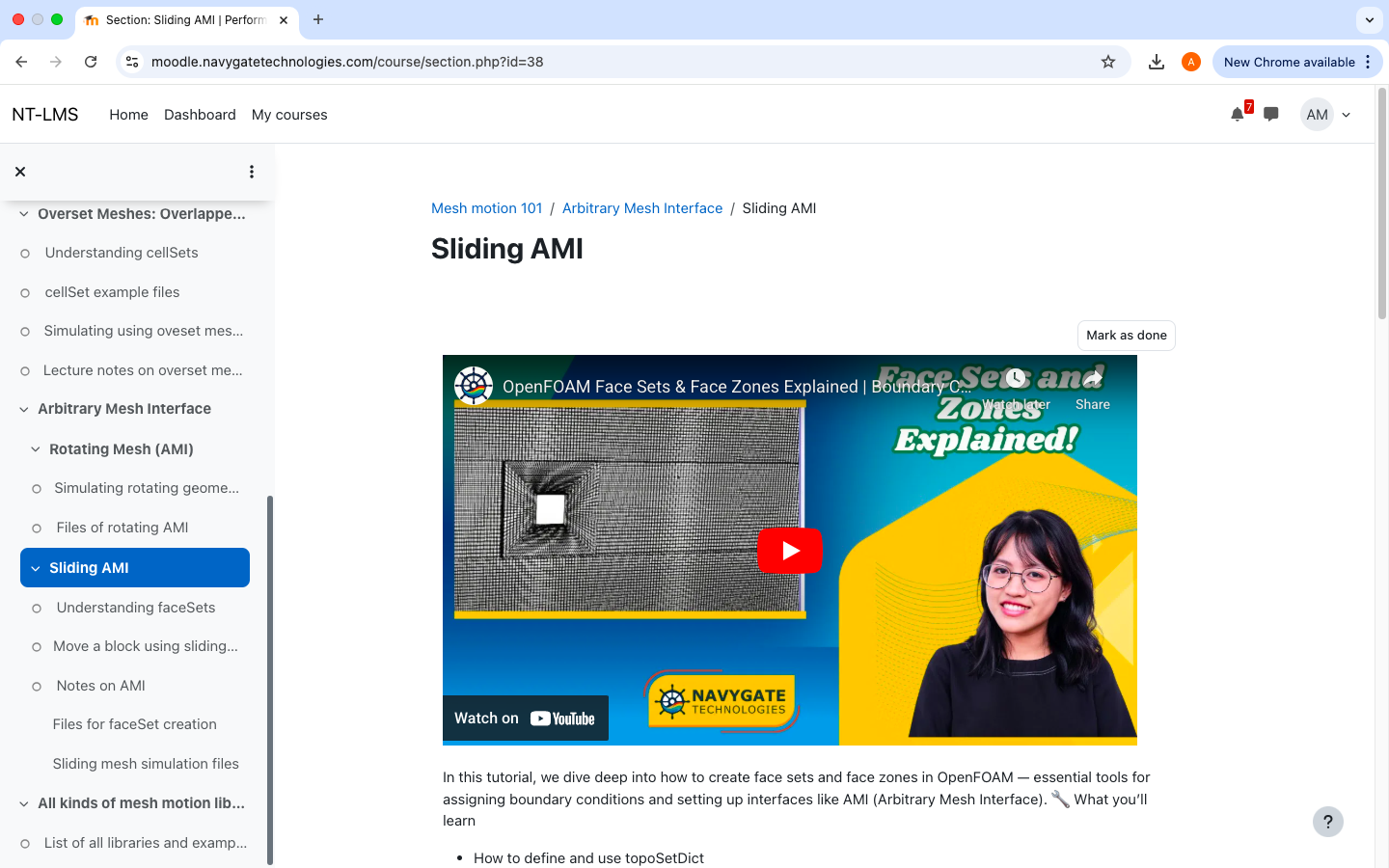Collapse the Rotating Mesh (AMI) subsection
The width and height of the screenshot is (1389, 868).
[x=36, y=449]
